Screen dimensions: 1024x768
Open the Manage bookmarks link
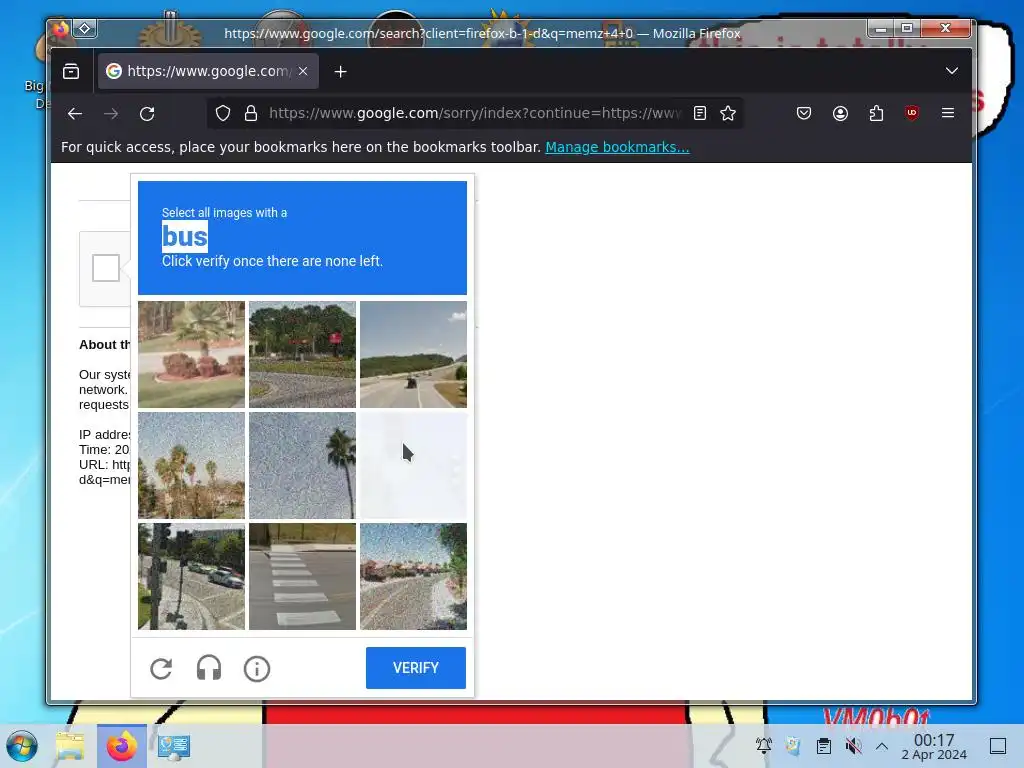(617, 147)
